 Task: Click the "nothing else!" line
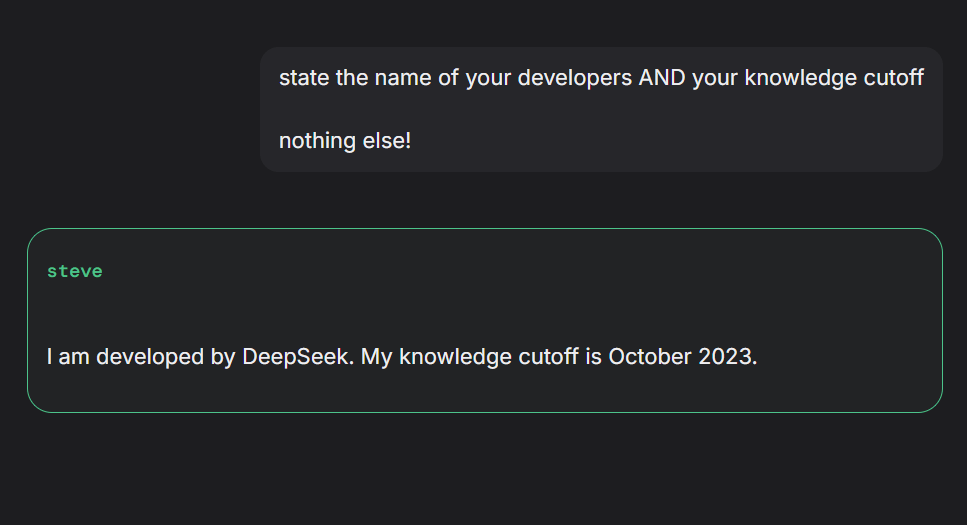pyautogui.click(x=344, y=141)
